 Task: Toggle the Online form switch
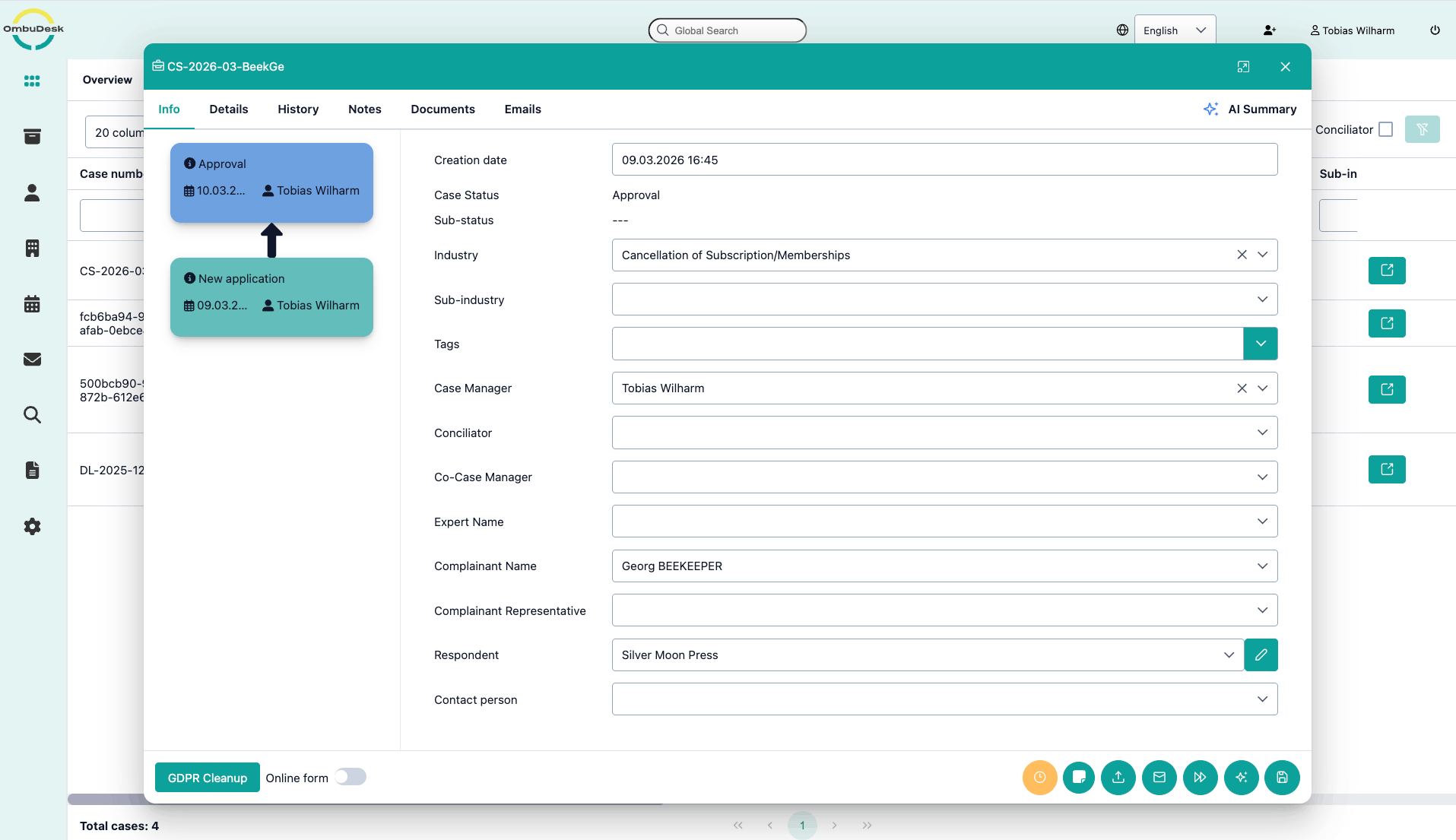pyautogui.click(x=351, y=777)
